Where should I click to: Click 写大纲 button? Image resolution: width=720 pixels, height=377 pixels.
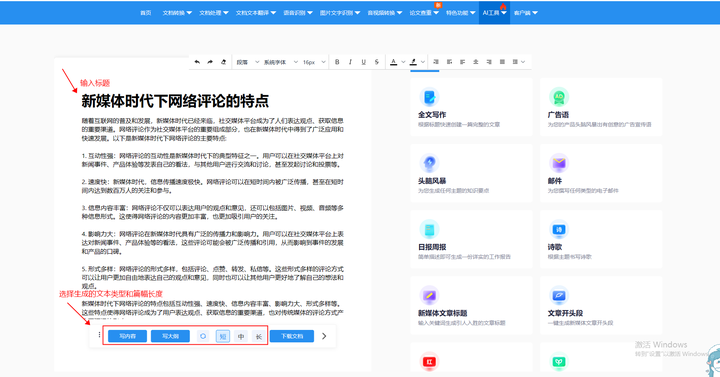pyautogui.click(x=170, y=336)
